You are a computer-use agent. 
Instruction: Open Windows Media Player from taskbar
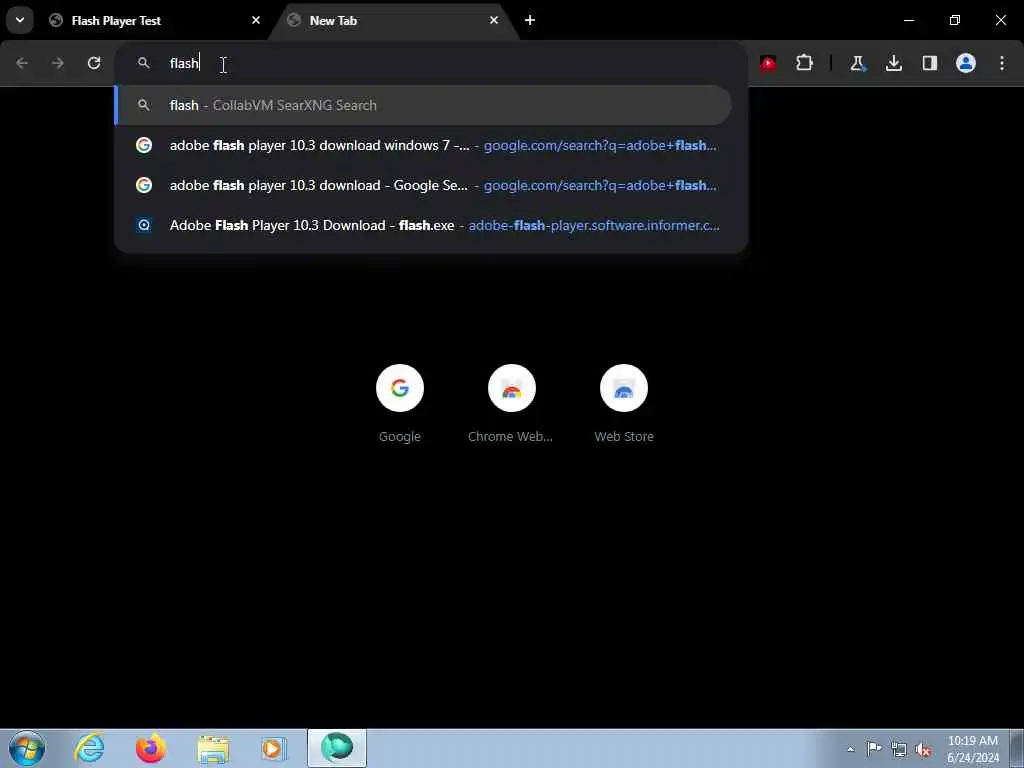click(x=274, y=748)
